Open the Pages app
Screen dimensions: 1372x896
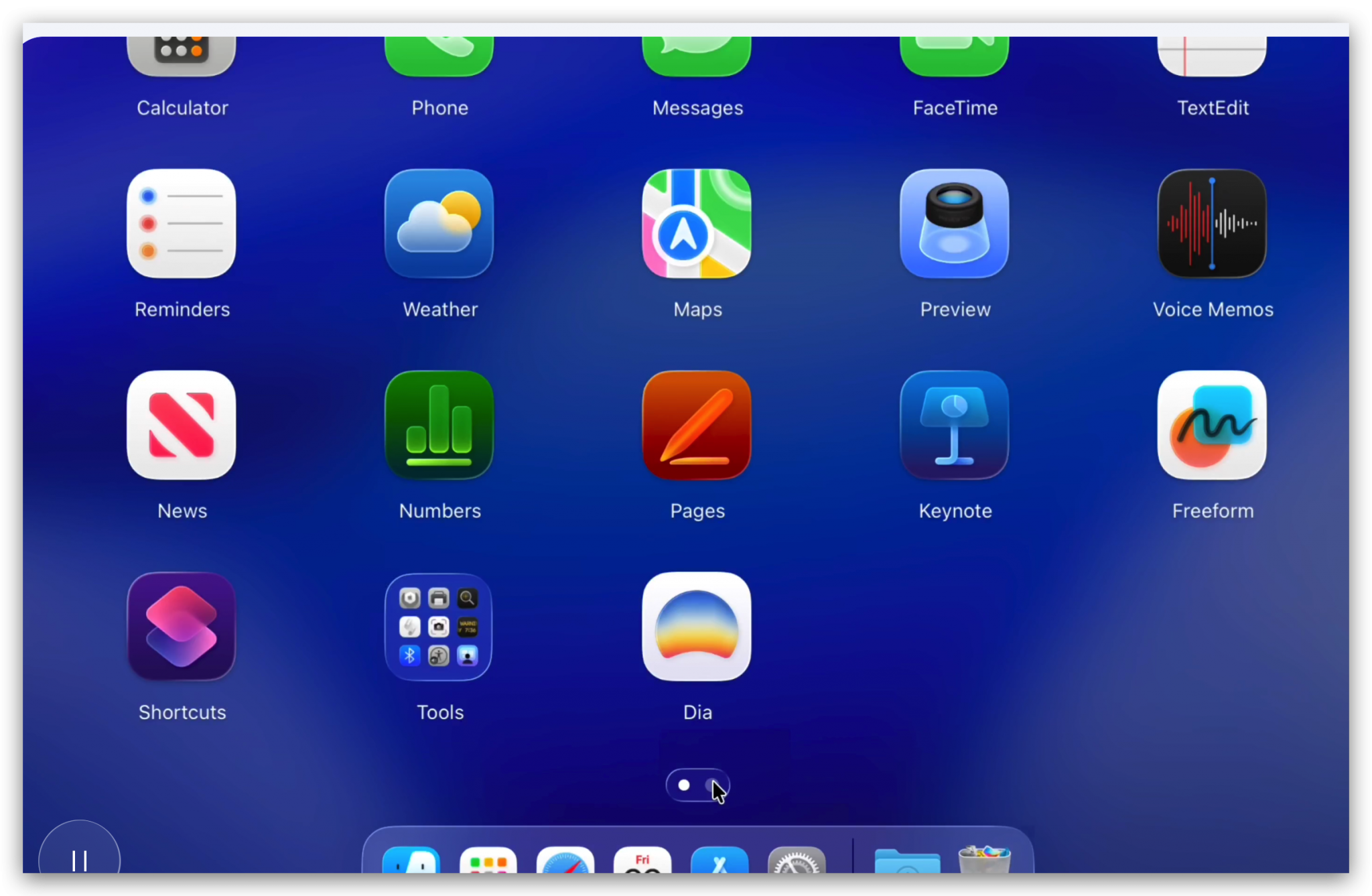[x=697, y=425]
